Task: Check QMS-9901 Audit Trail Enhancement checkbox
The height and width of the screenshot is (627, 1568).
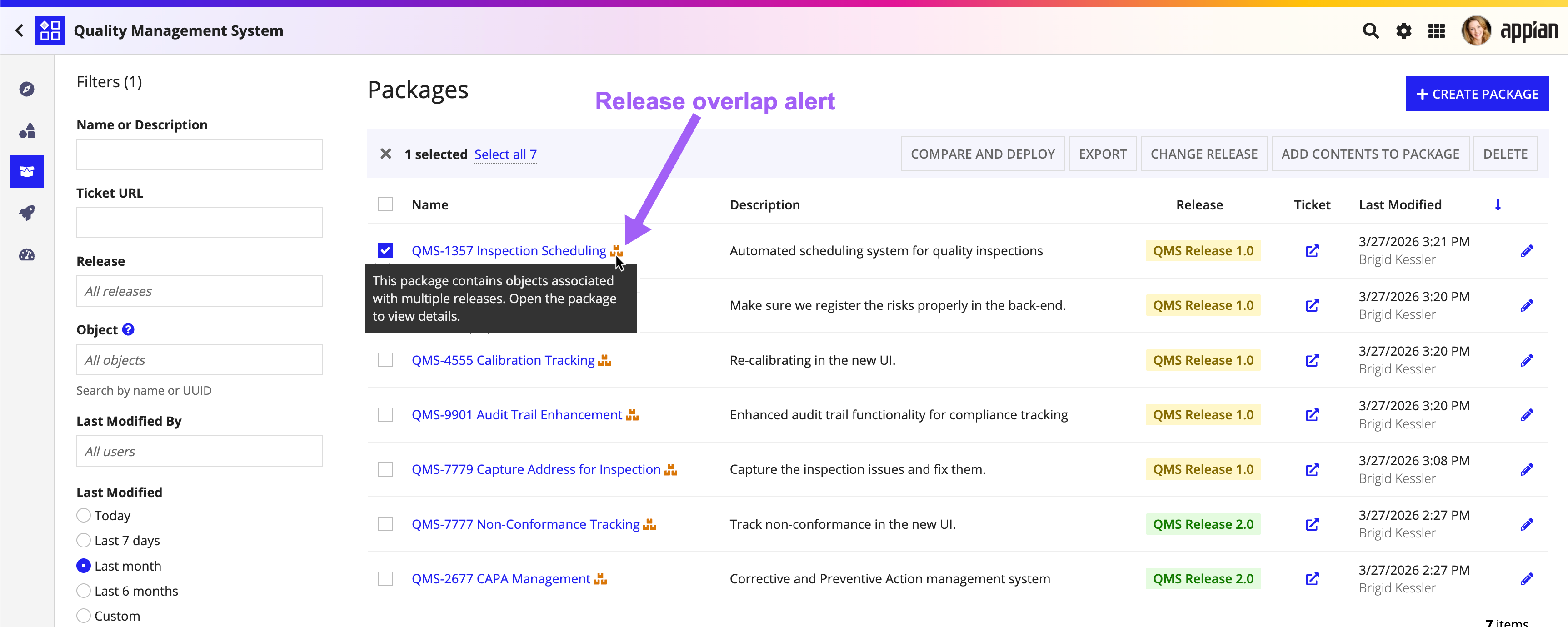Action: coord(385,414)
